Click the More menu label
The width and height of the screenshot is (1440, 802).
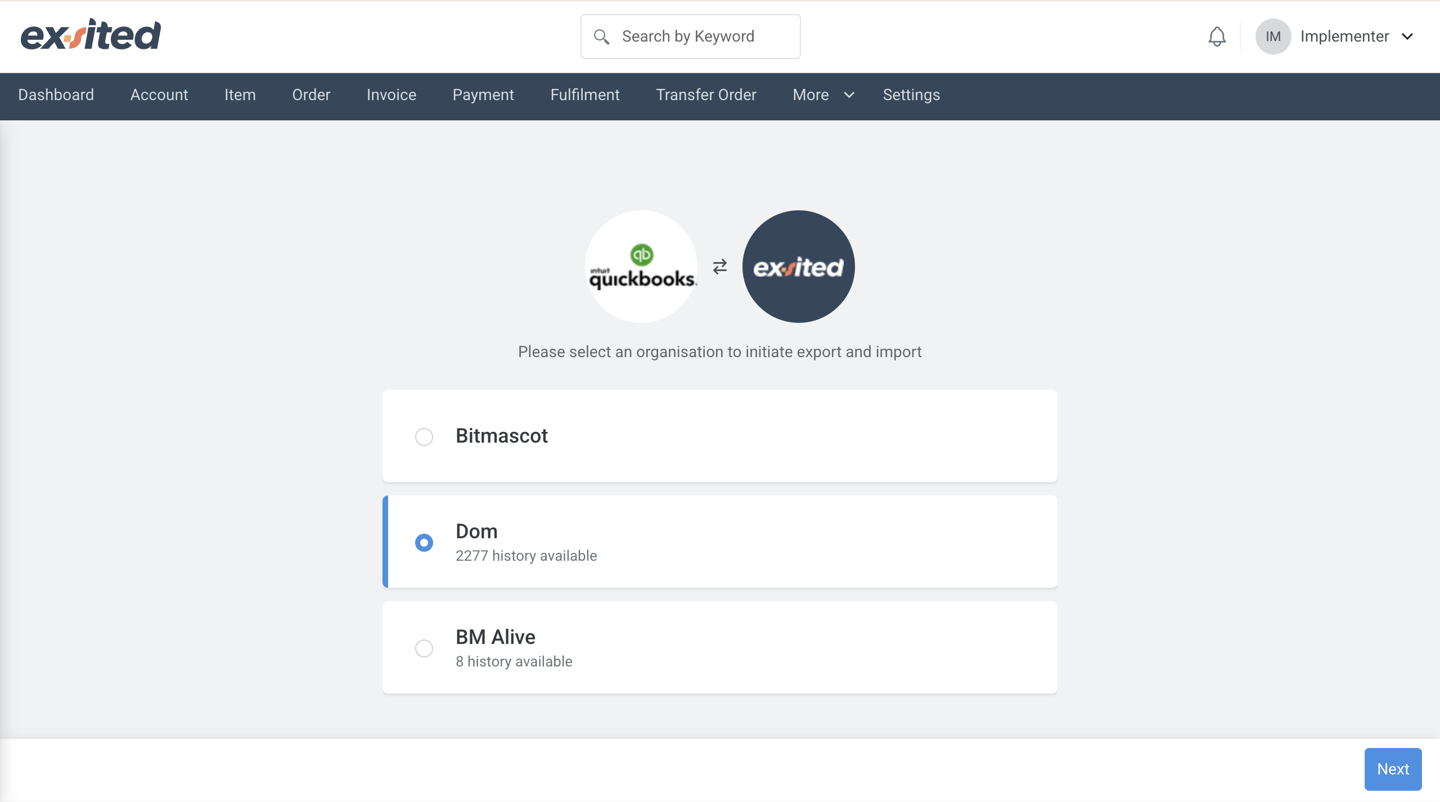tap(810, 95)
